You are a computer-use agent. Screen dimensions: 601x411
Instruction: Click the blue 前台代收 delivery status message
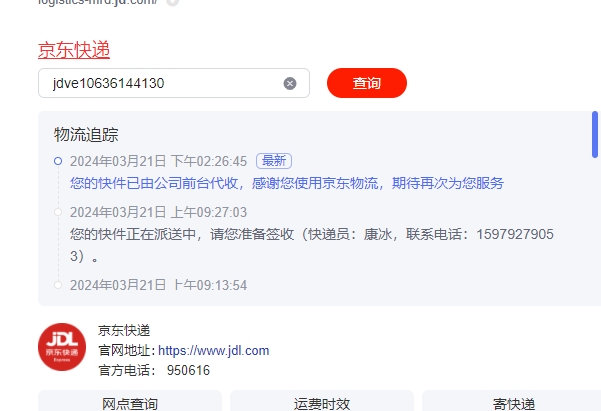(287, 183)
